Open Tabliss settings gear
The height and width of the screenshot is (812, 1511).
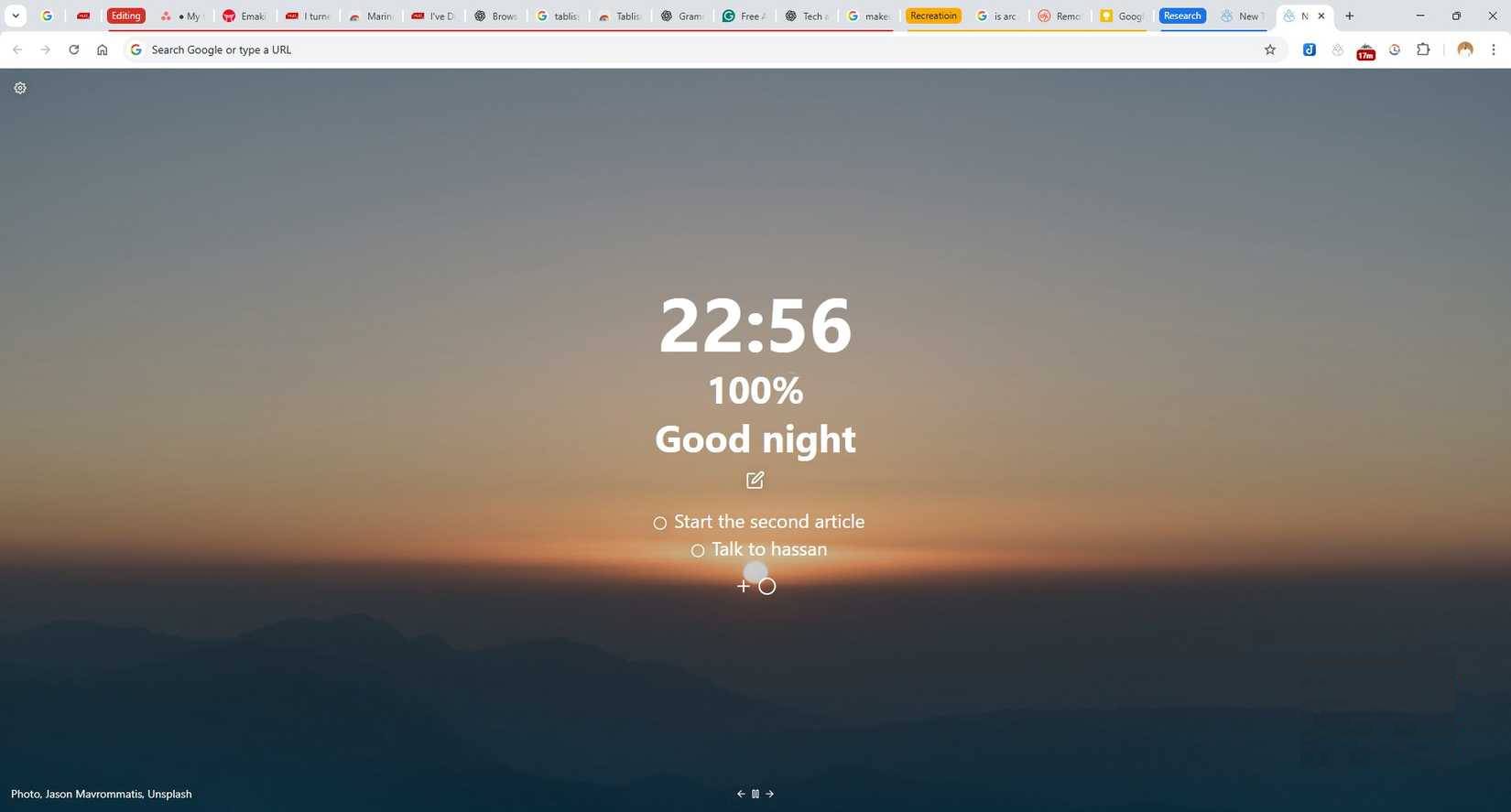pyautogui.click(x=20, y=88)
